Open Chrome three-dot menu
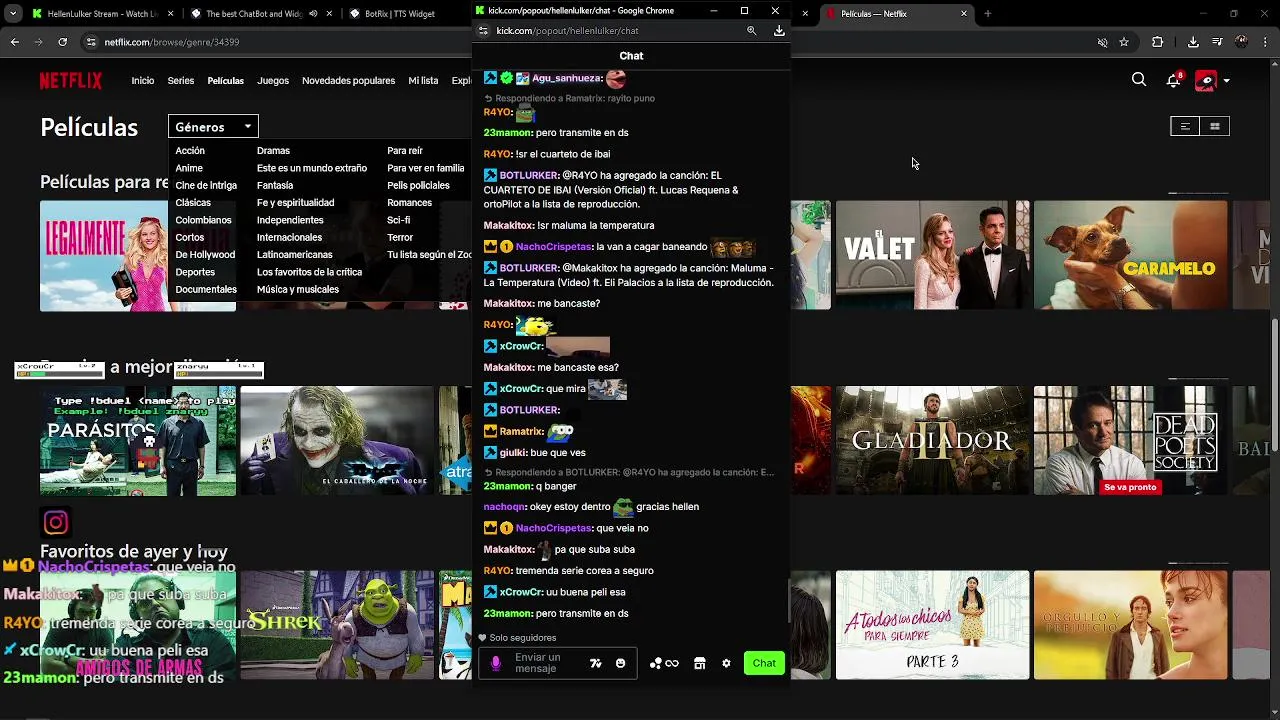This screenshot has width=1280, height=720. [x=1265, y=42]
